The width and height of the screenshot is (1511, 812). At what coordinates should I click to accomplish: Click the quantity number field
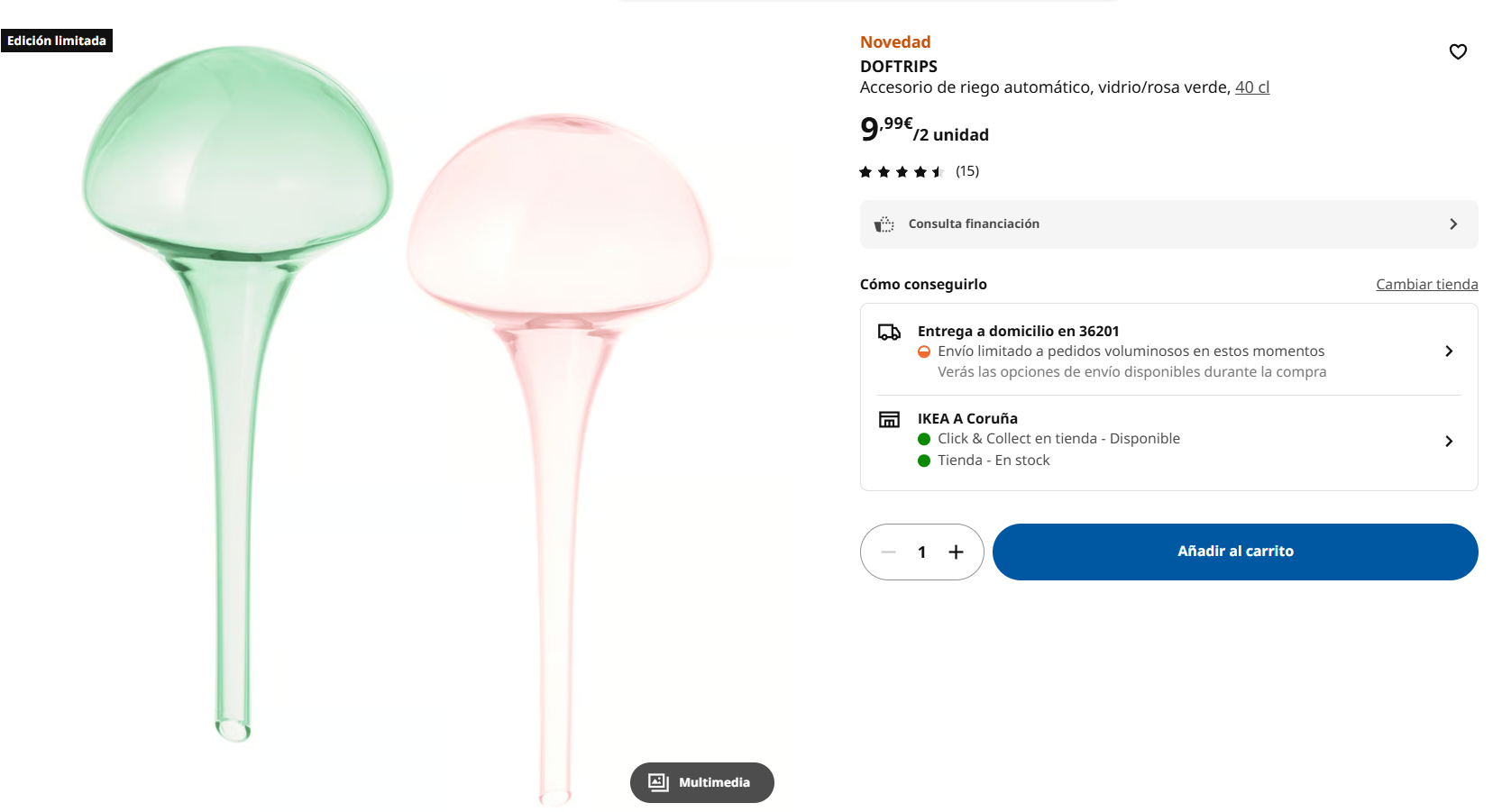921,552
